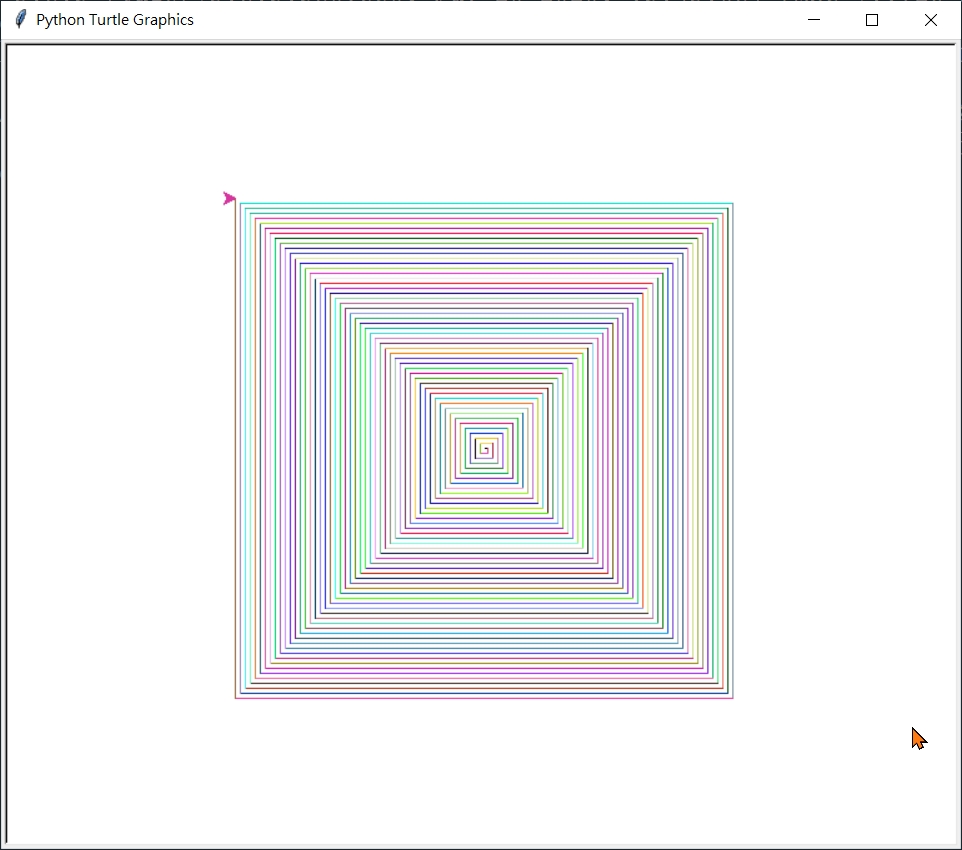Click the spiral's outermost bottom-left corner
The image size is (962, 850).
pos(236,698)
